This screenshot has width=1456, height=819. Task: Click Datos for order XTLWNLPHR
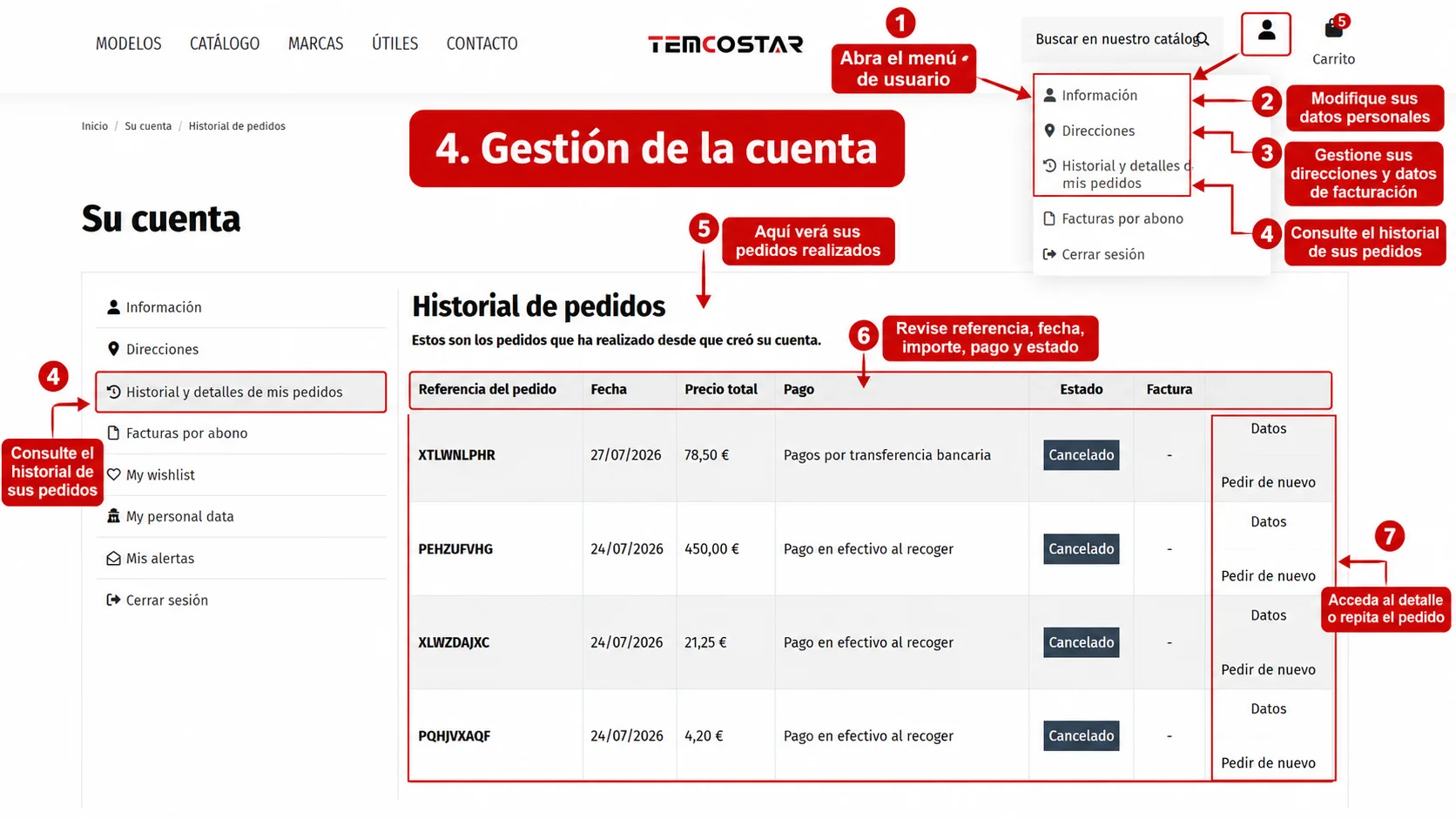click(x=1268, y=428)
